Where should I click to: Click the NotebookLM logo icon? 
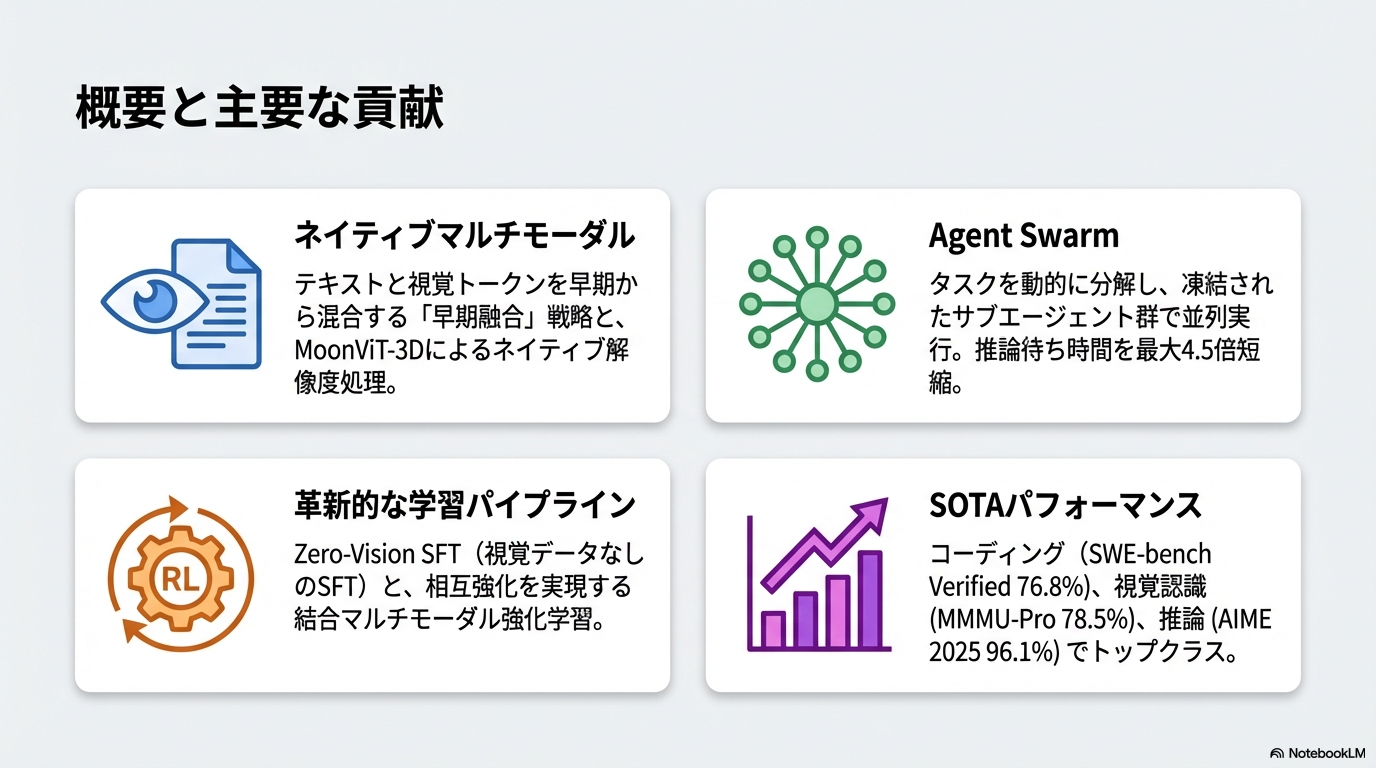(x=1277, y=752)
